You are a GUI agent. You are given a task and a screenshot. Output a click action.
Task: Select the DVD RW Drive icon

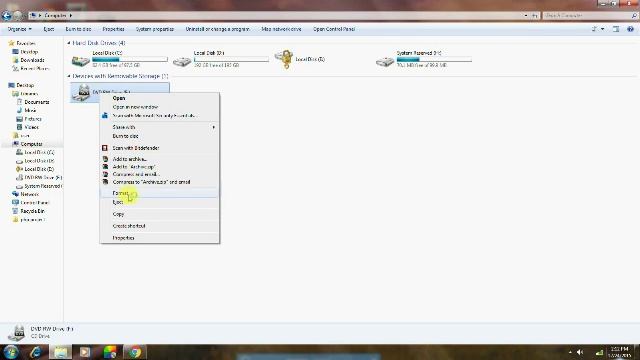click(x=81, y=92)
